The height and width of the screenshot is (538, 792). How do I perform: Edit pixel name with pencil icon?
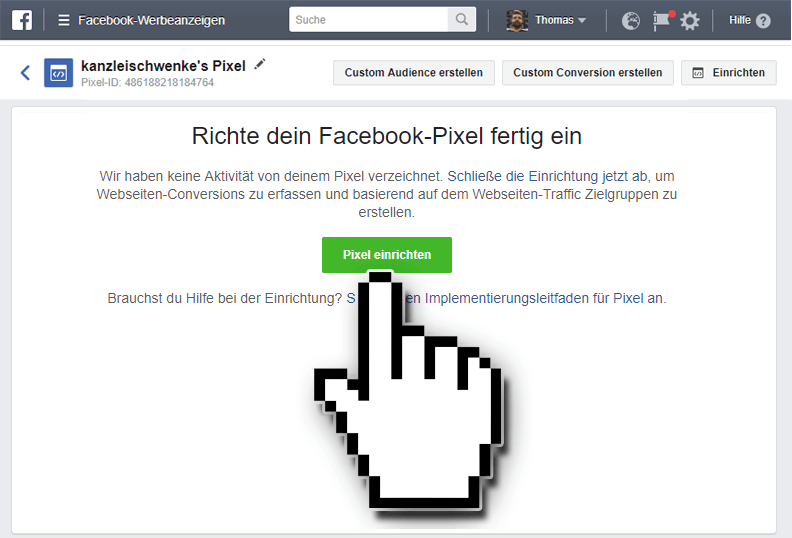click(260, 64)
